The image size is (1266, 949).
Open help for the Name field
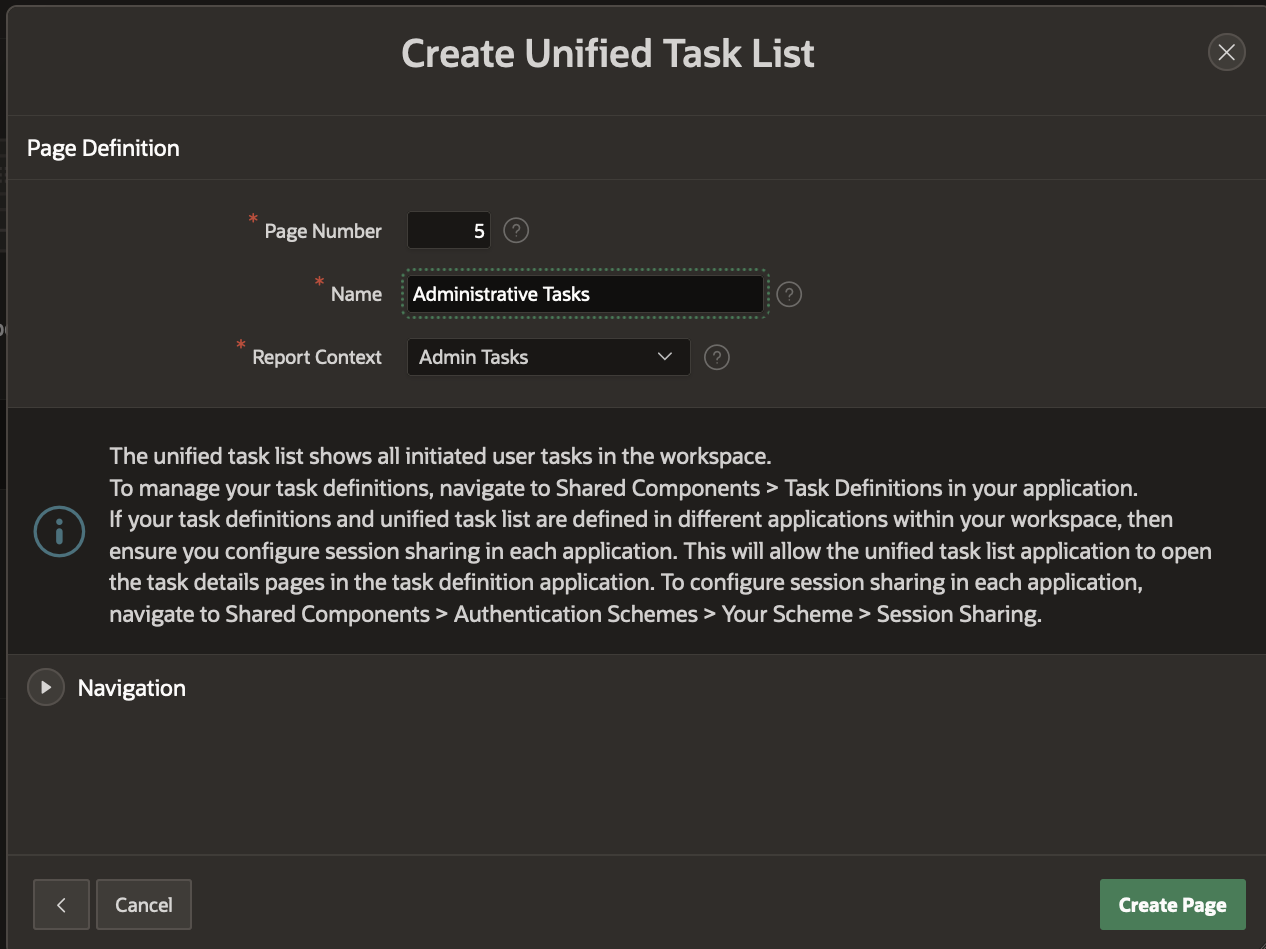[789, 294]
